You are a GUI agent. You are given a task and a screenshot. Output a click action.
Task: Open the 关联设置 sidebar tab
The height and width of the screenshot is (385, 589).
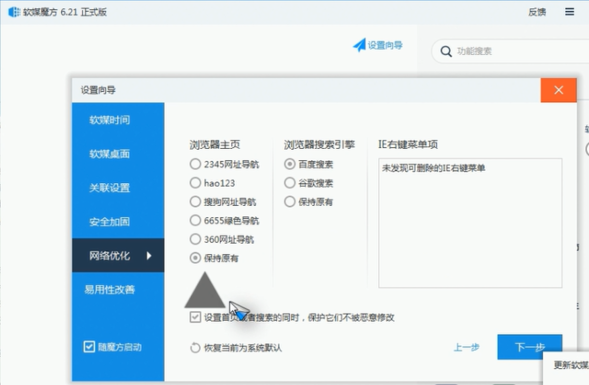point(118,187)
